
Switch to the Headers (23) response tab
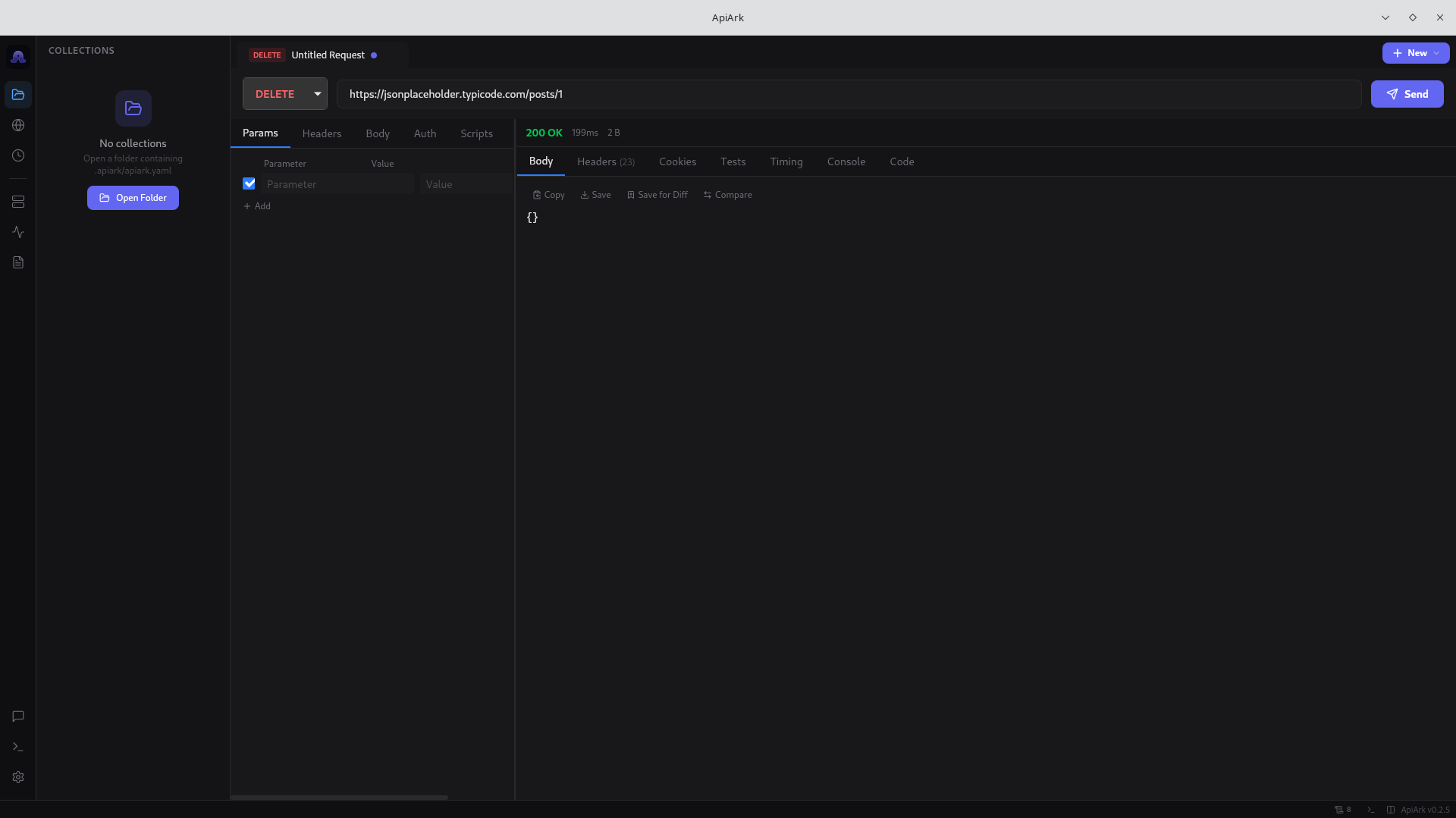pyautogui.click(x=605, y=161)
